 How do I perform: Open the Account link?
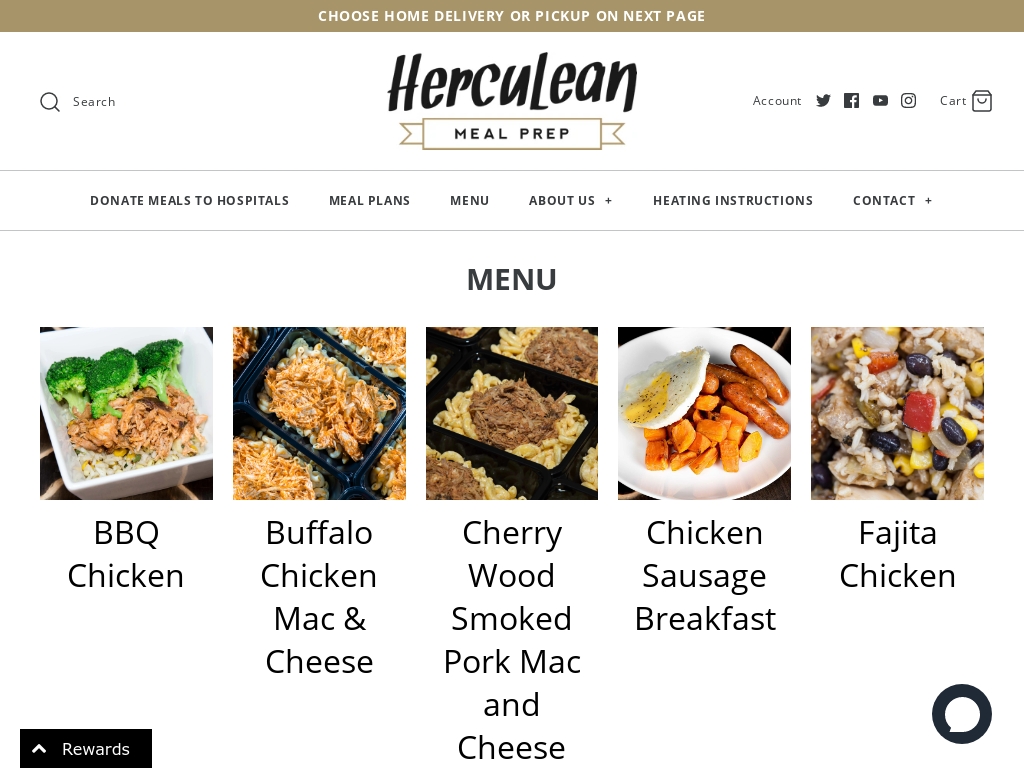tap(776, 101)
